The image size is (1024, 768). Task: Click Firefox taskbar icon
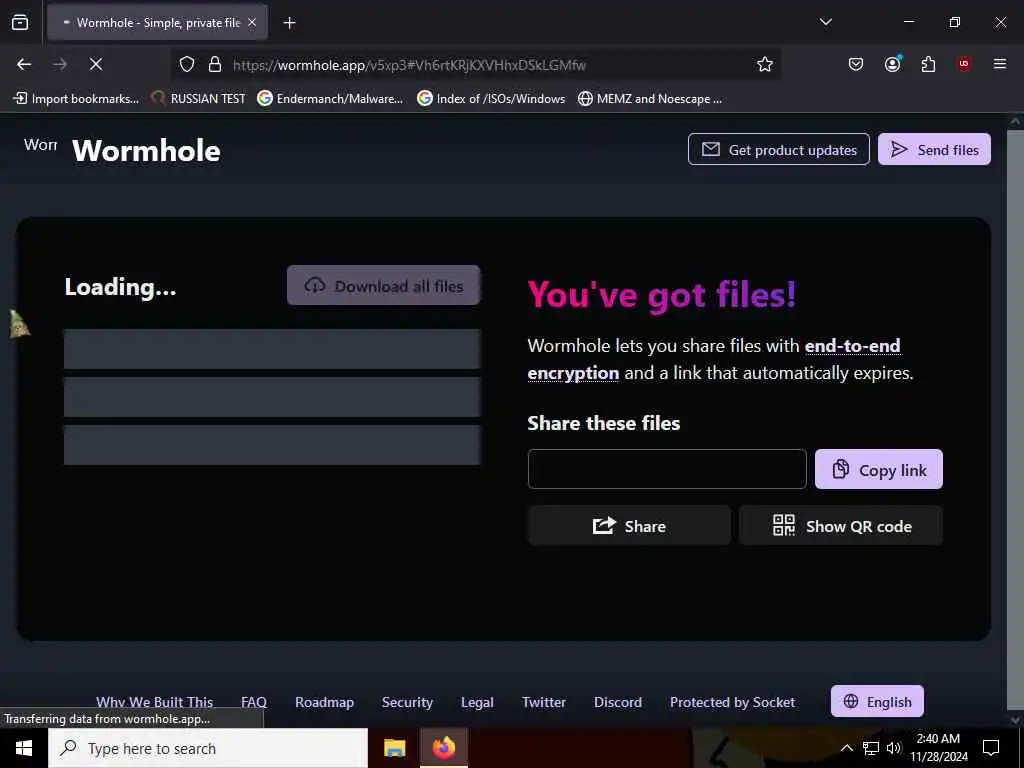443,748
